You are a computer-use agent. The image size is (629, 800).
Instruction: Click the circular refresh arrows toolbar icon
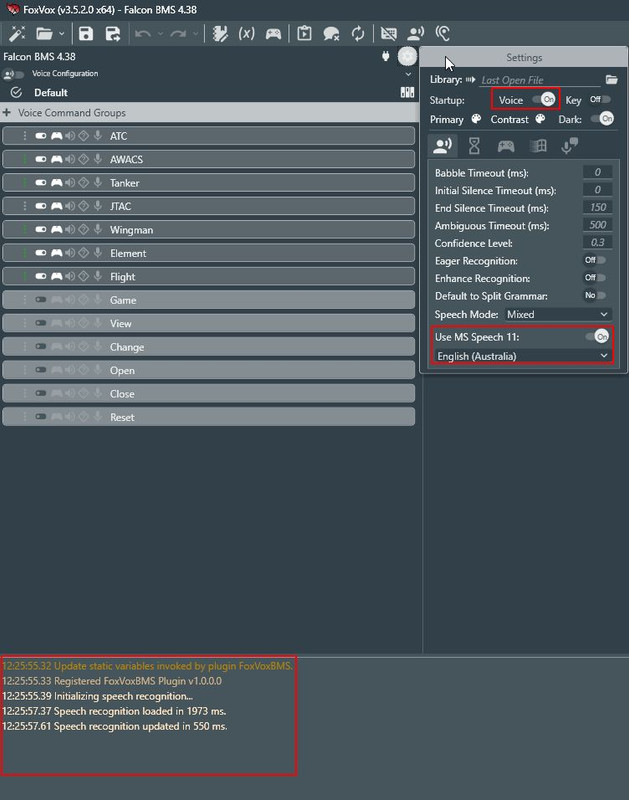pyautogui.click(x=358, y=34)
